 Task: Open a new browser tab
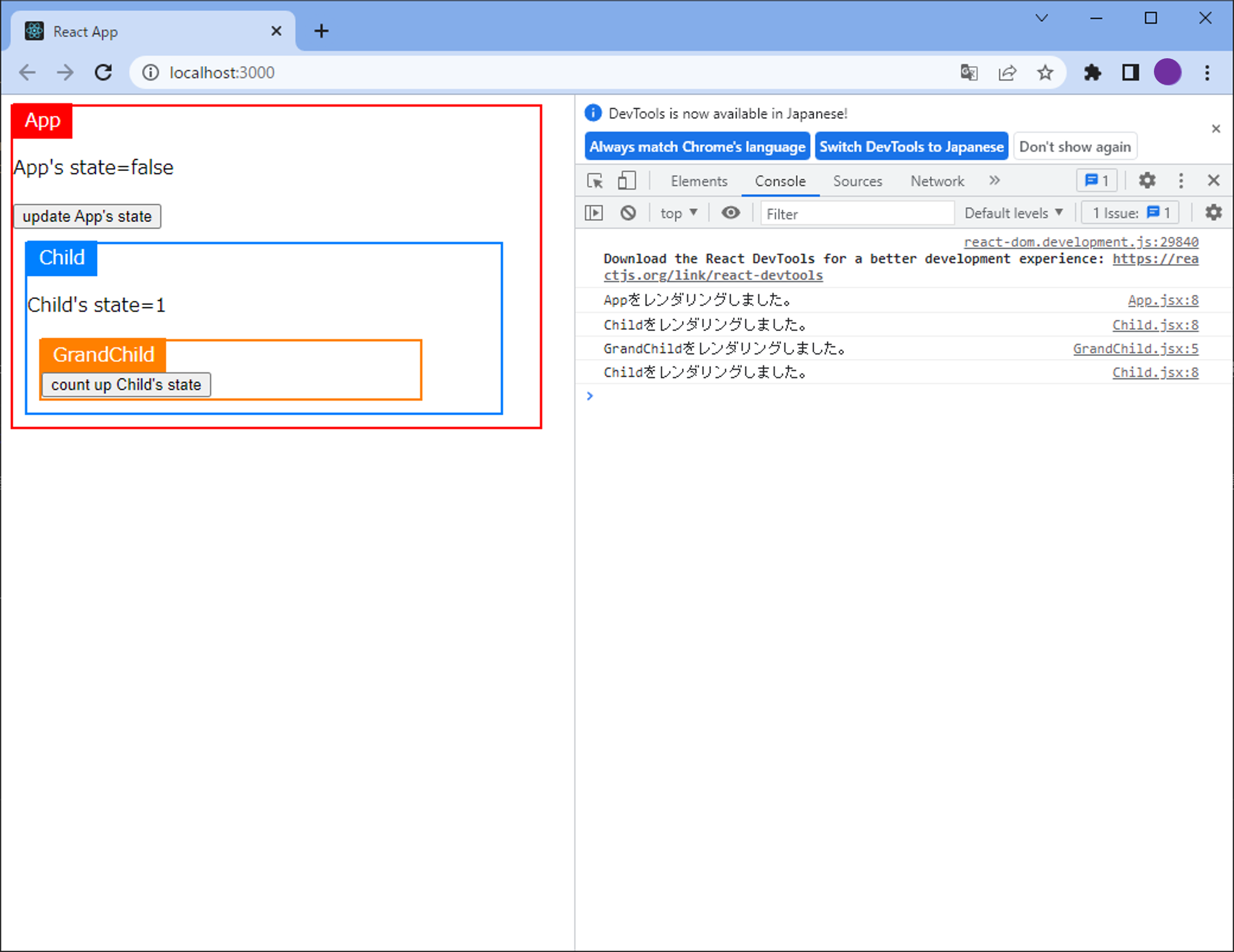[322, 31]
